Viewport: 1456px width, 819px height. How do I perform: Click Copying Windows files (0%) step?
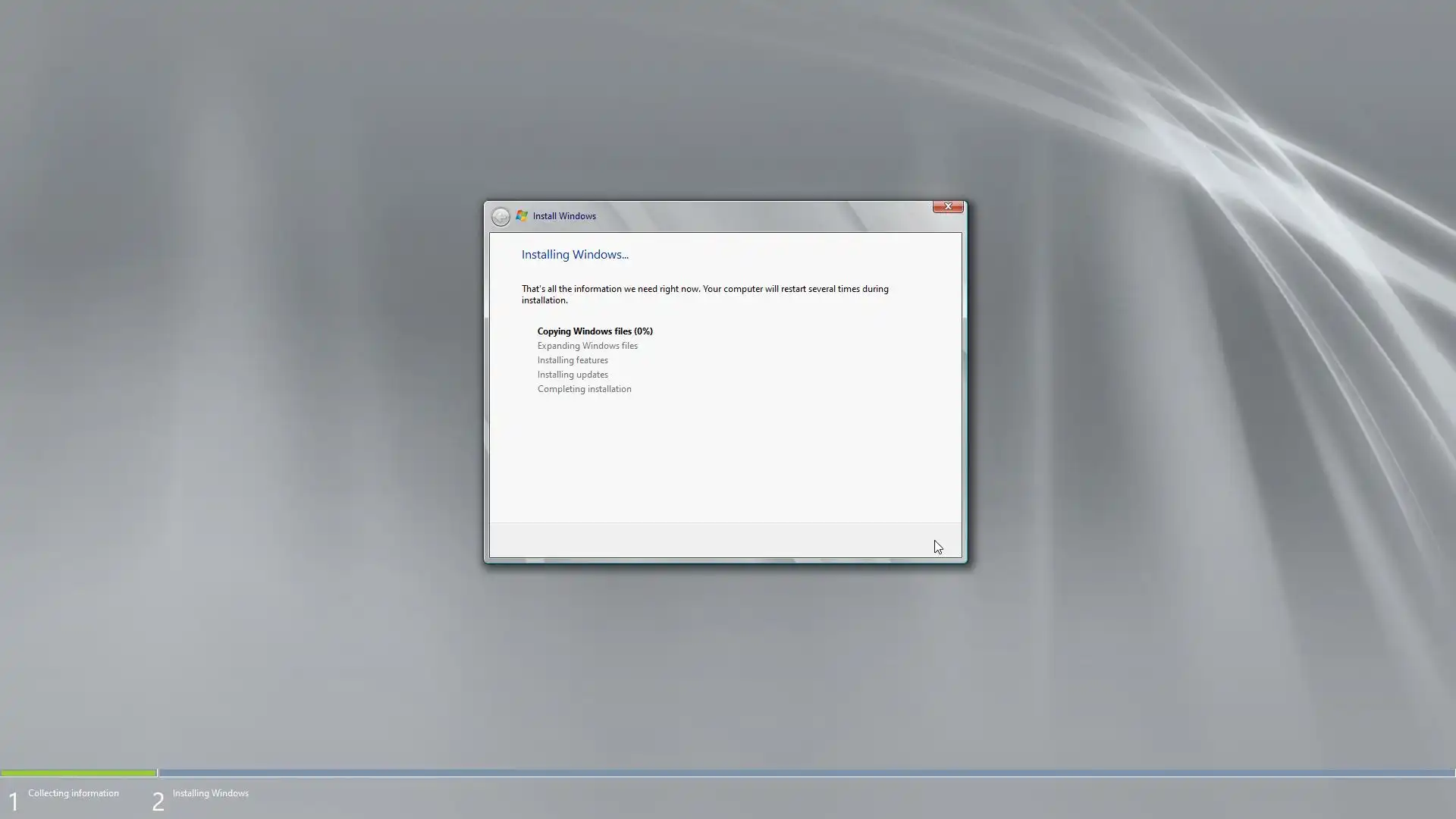(595, 331)
